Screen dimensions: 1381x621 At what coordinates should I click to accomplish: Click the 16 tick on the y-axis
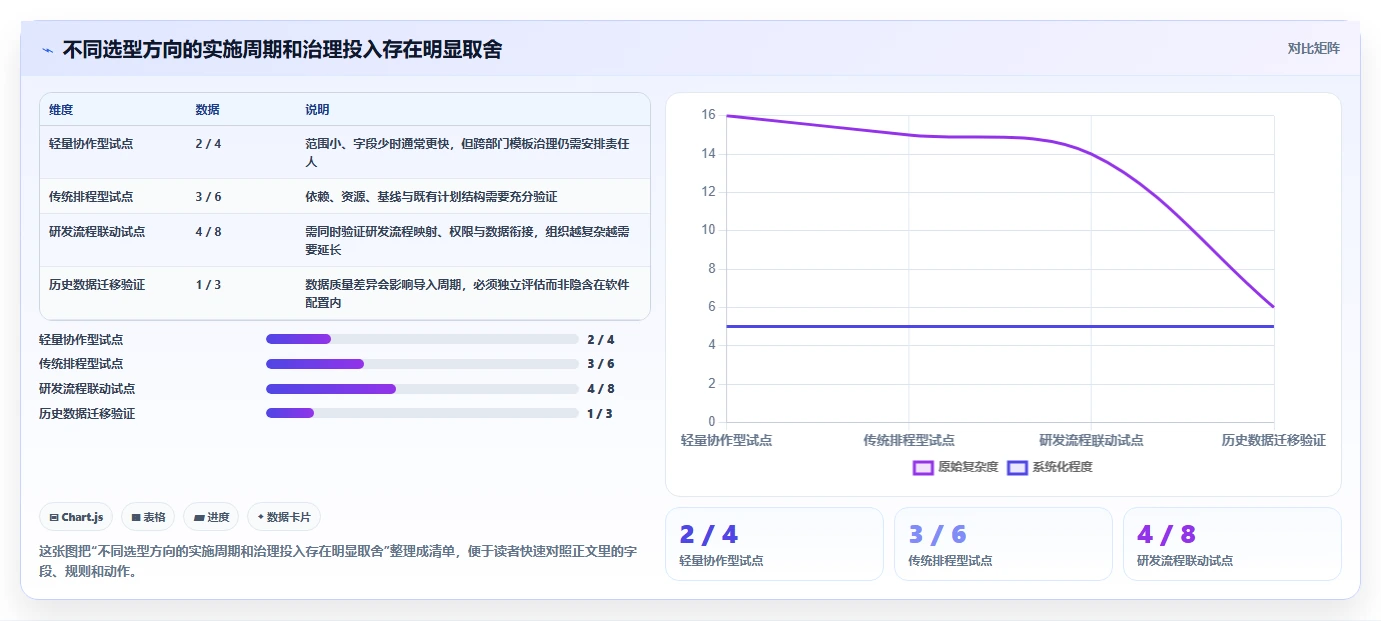(708, 115)
